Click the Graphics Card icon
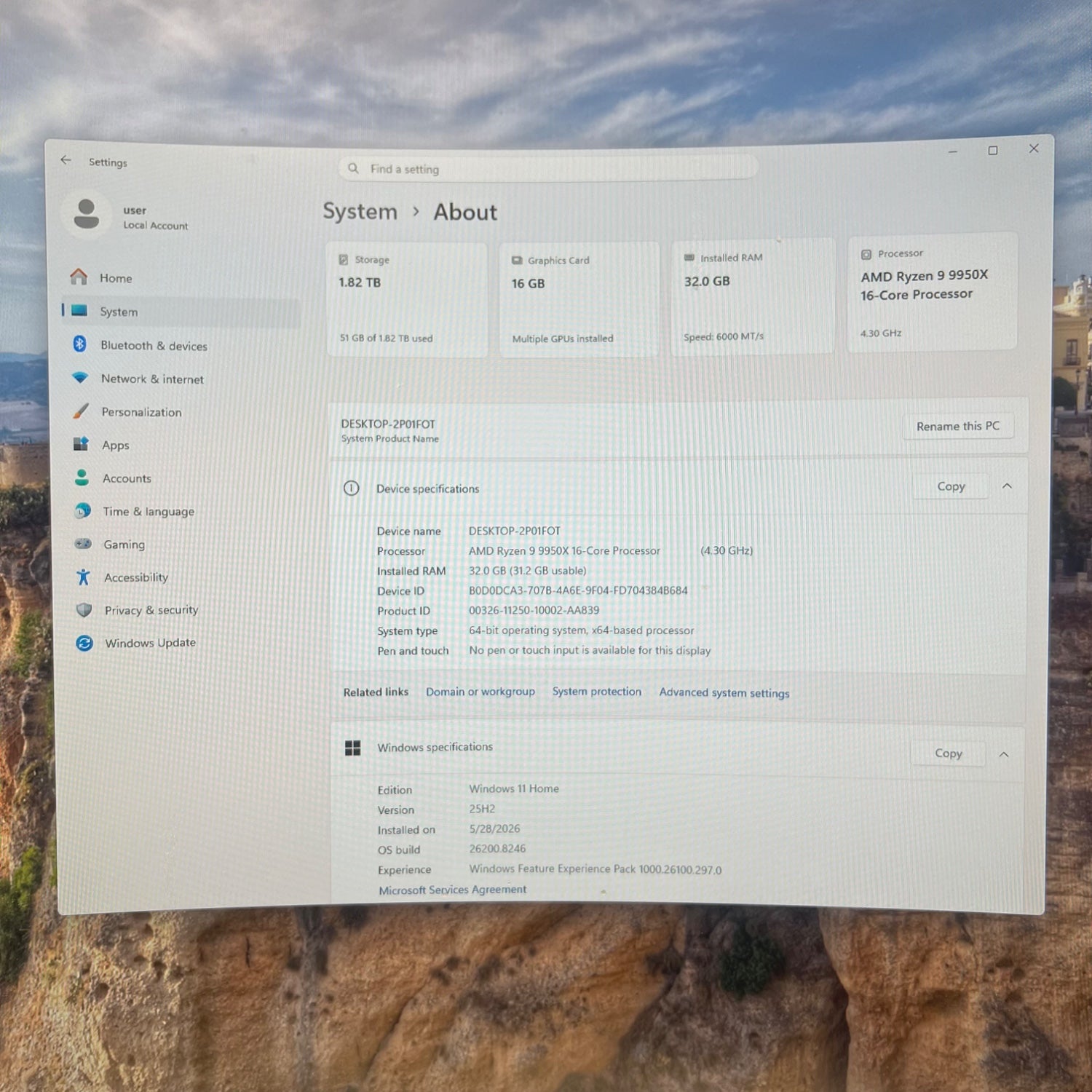The height and width of the screenshot is (1092, 1092). (517, 261)
